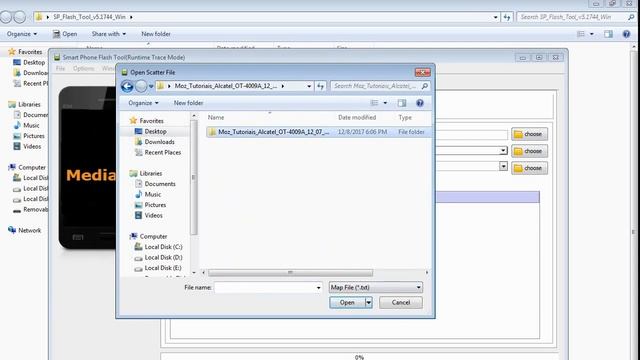Screen dimensions: 640x360
Task: Select Music in Explorer Libraries
Action: coord(31,125)
